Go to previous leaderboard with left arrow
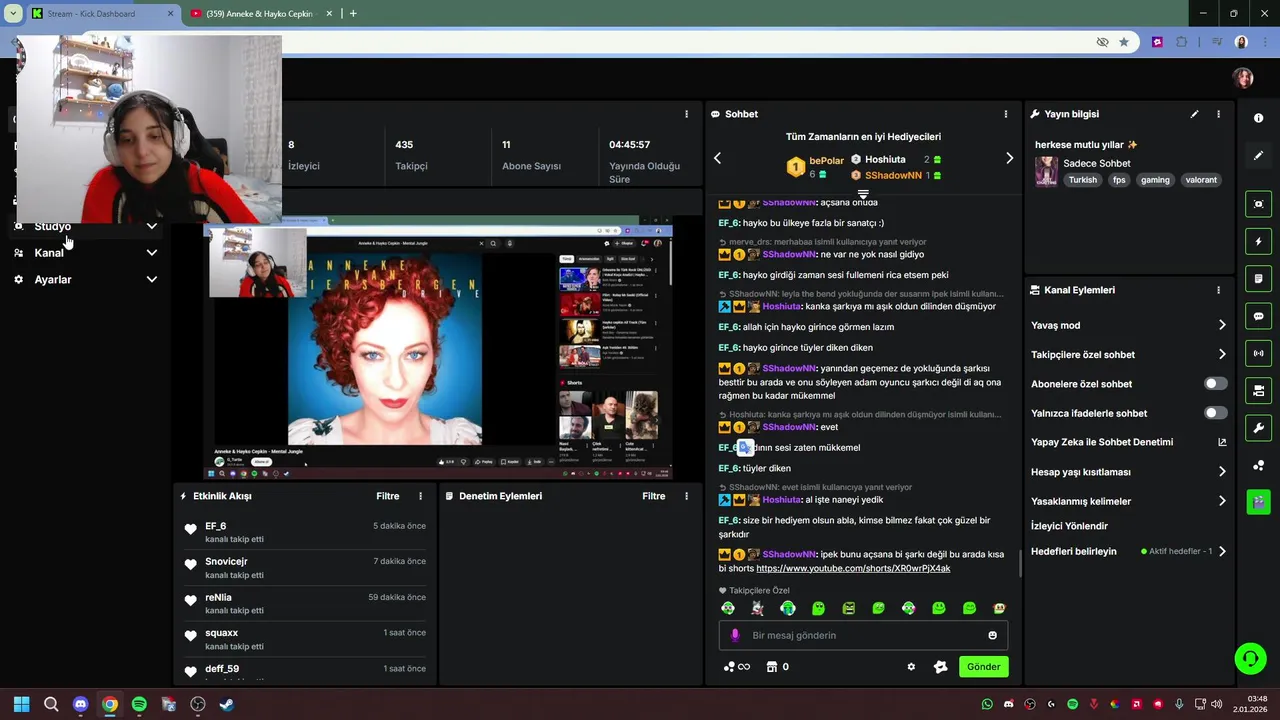Viewport: 1280px width, 720px height. (x=717, y=158)
